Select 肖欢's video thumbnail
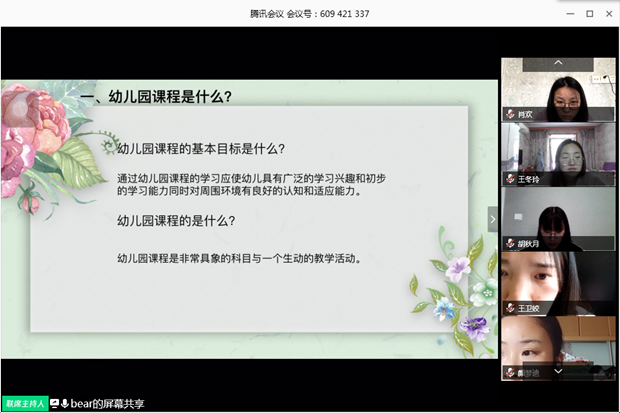 558,89
